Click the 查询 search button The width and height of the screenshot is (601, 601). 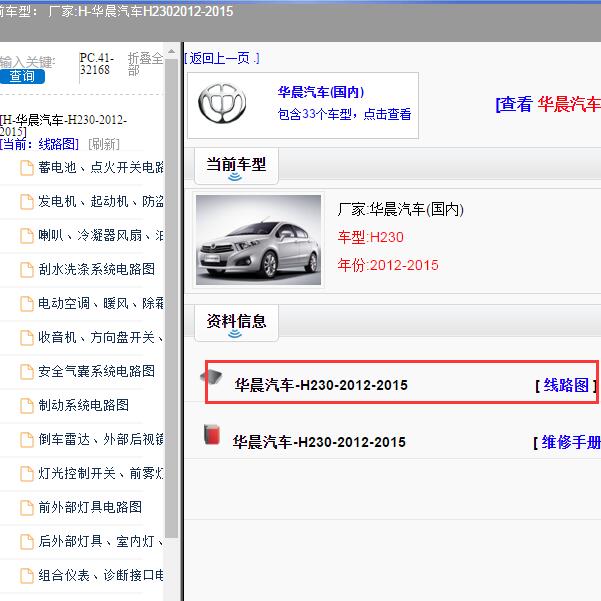[22, 76]
